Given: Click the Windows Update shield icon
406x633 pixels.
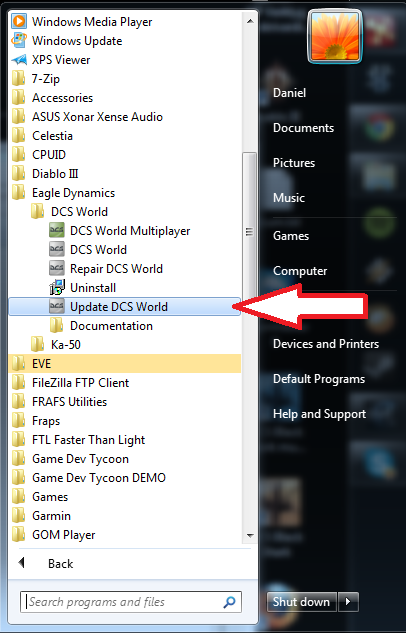Looking at the screenshot, I should pyautogui.click(x=19, y=40).
